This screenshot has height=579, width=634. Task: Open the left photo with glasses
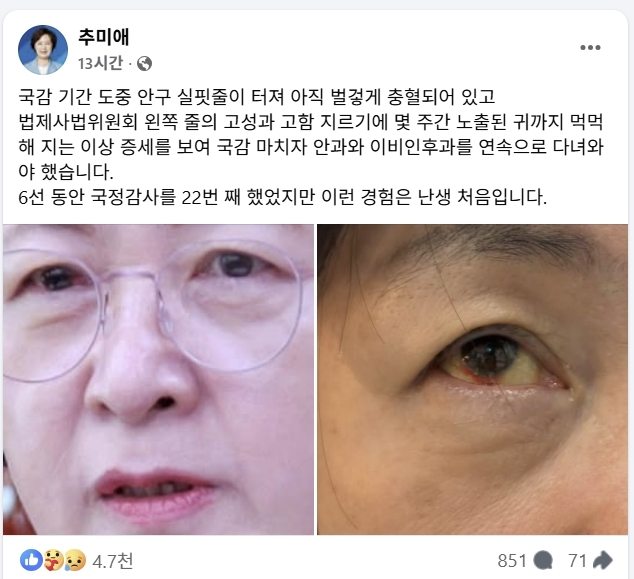[x=158, y=379]
